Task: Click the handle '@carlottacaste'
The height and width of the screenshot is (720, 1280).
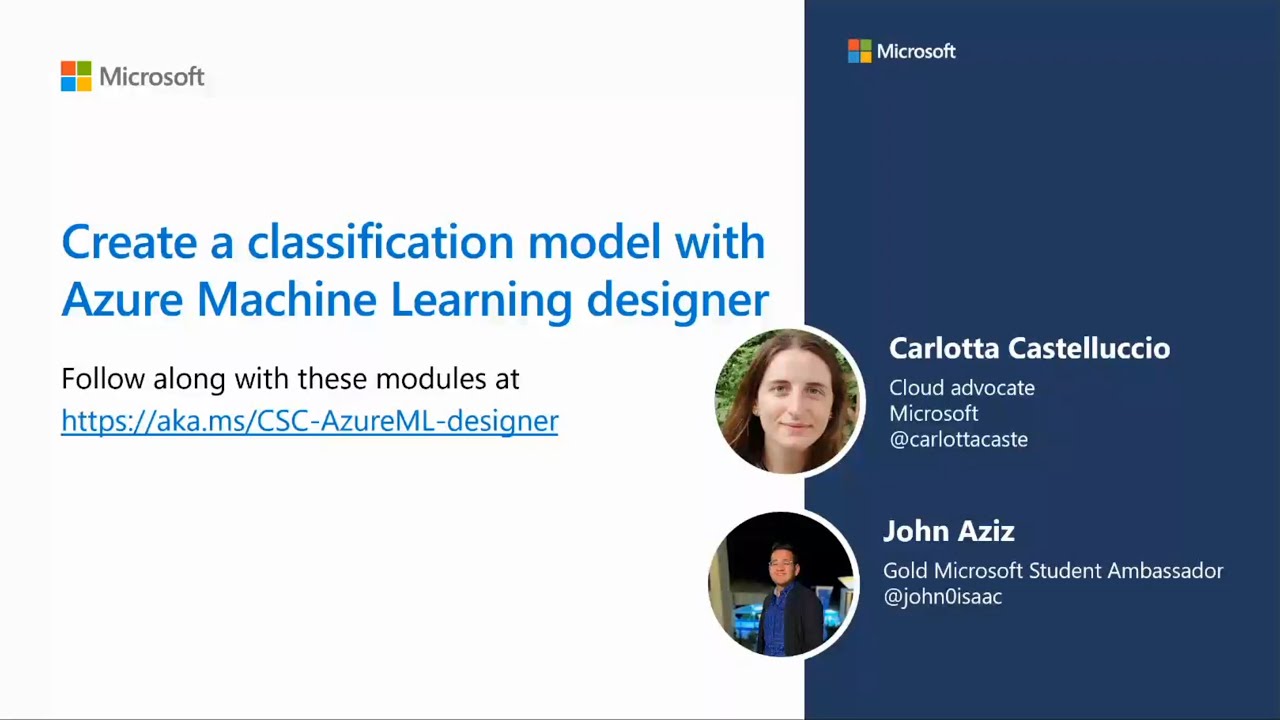Action: point(958,440)
